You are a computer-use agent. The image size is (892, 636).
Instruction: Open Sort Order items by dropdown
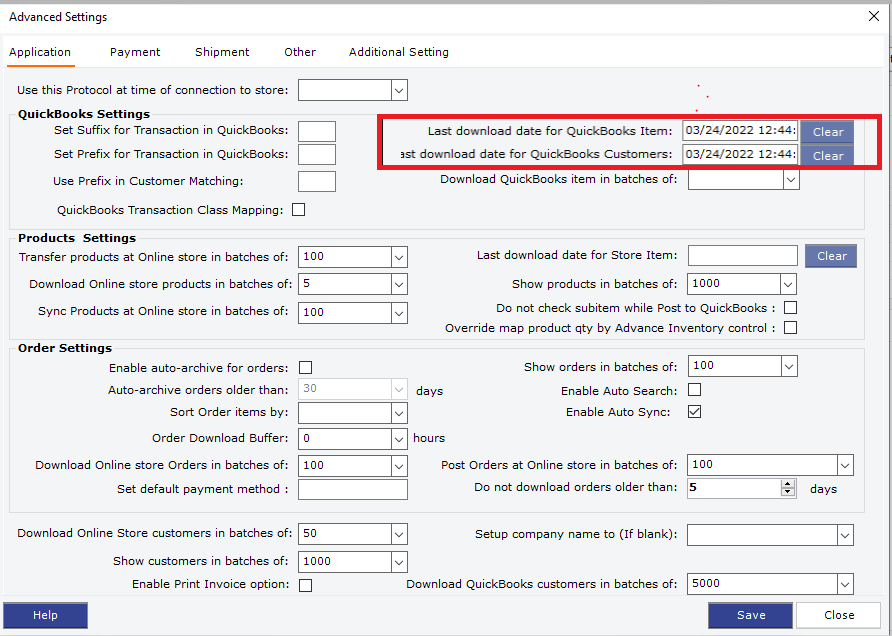pyautogui.click(x=399, y=413)
